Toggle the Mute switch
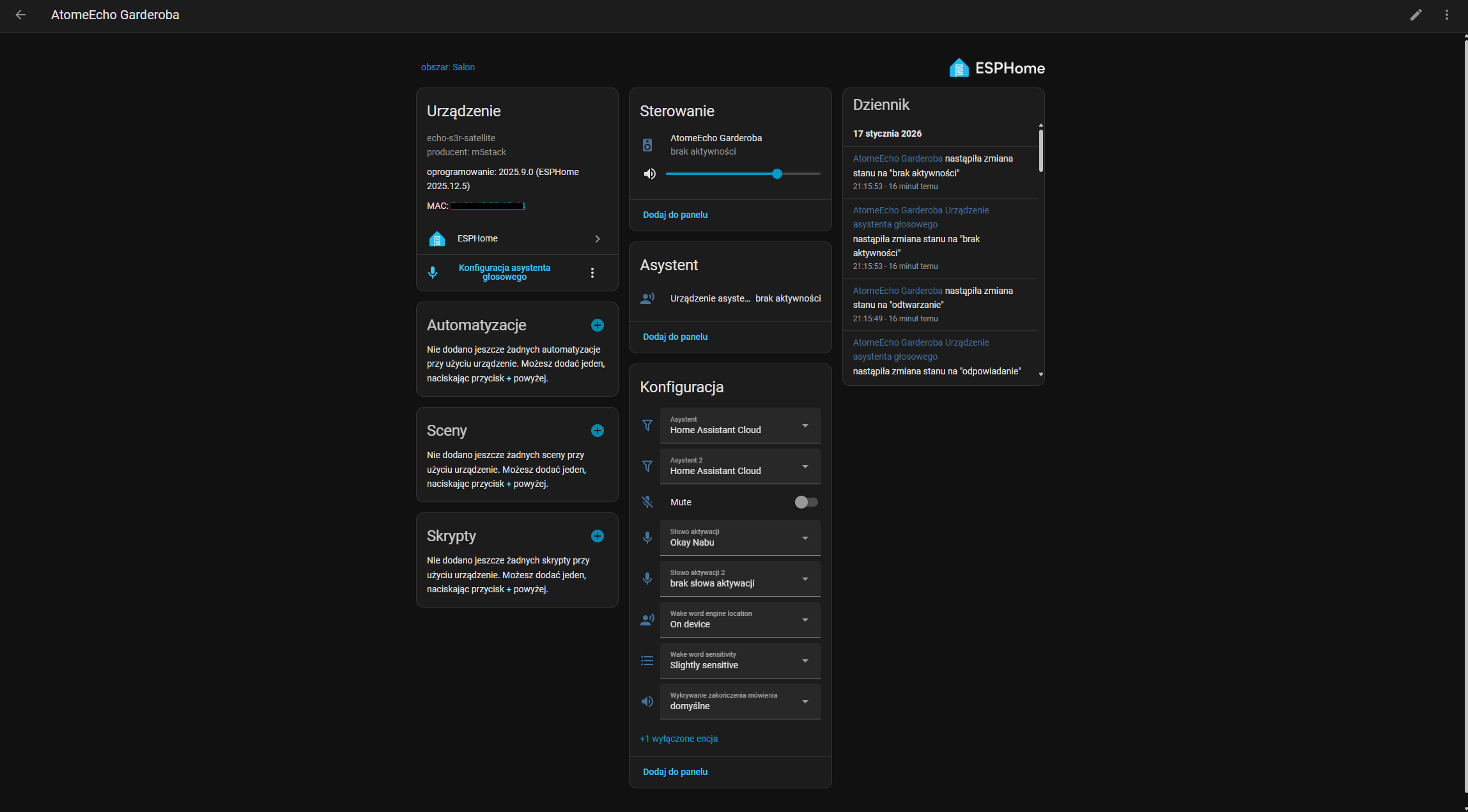The width and height of the screenshot is (1468, 812). point(806,502)
